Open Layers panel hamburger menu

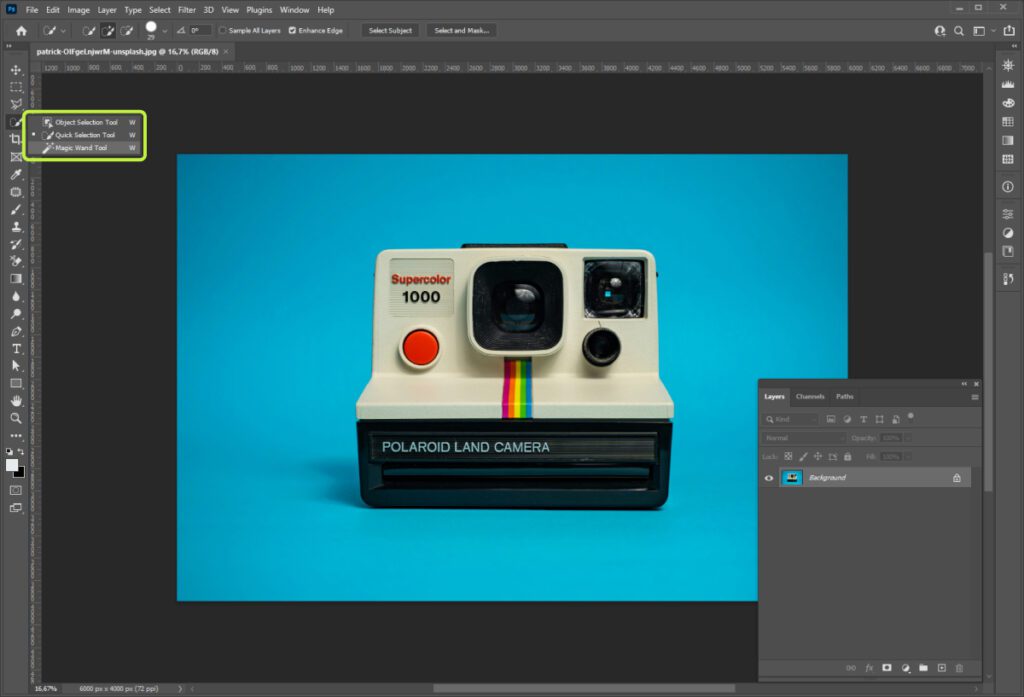coord(974,397)
